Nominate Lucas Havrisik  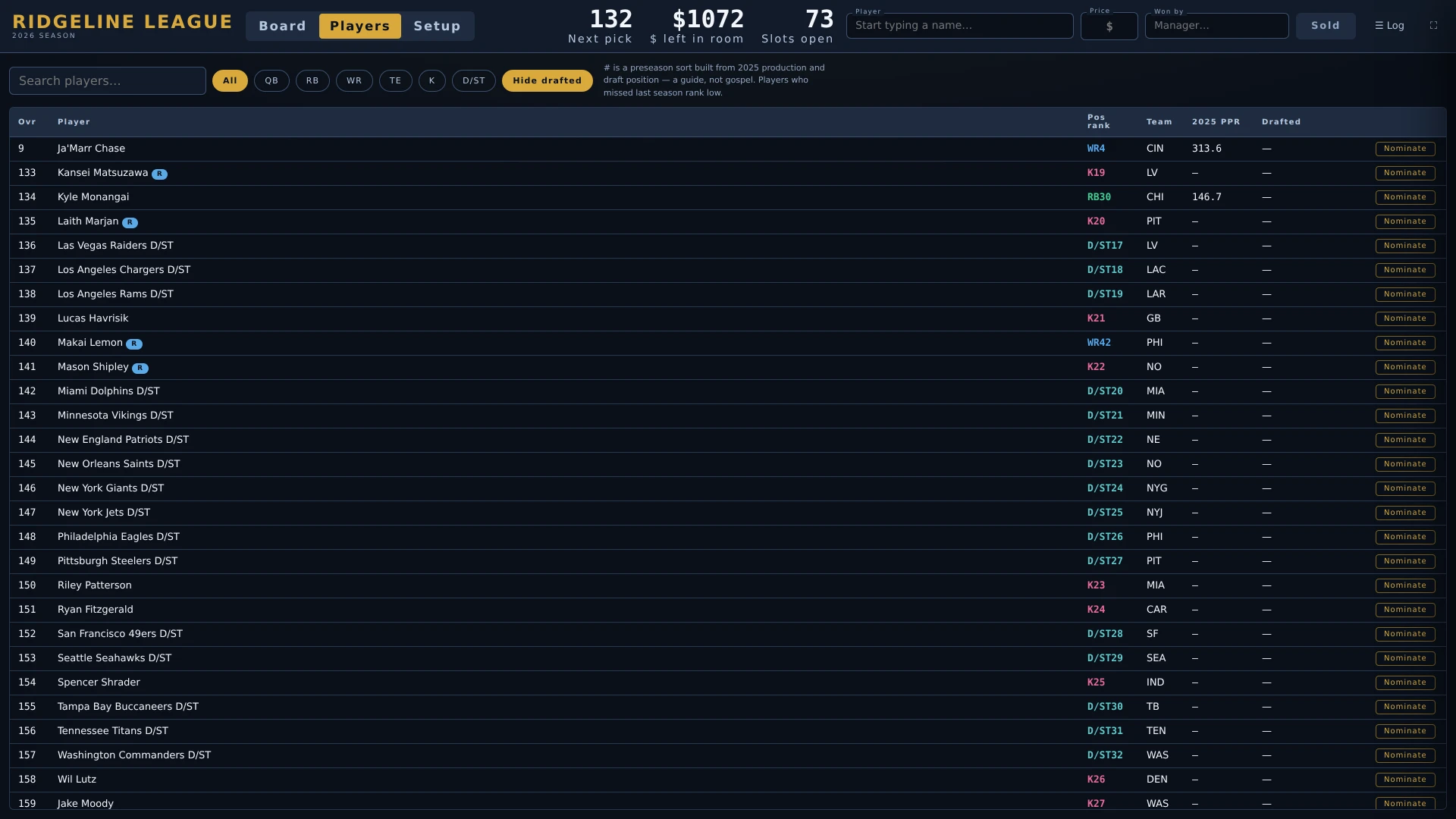(1404, 318)
